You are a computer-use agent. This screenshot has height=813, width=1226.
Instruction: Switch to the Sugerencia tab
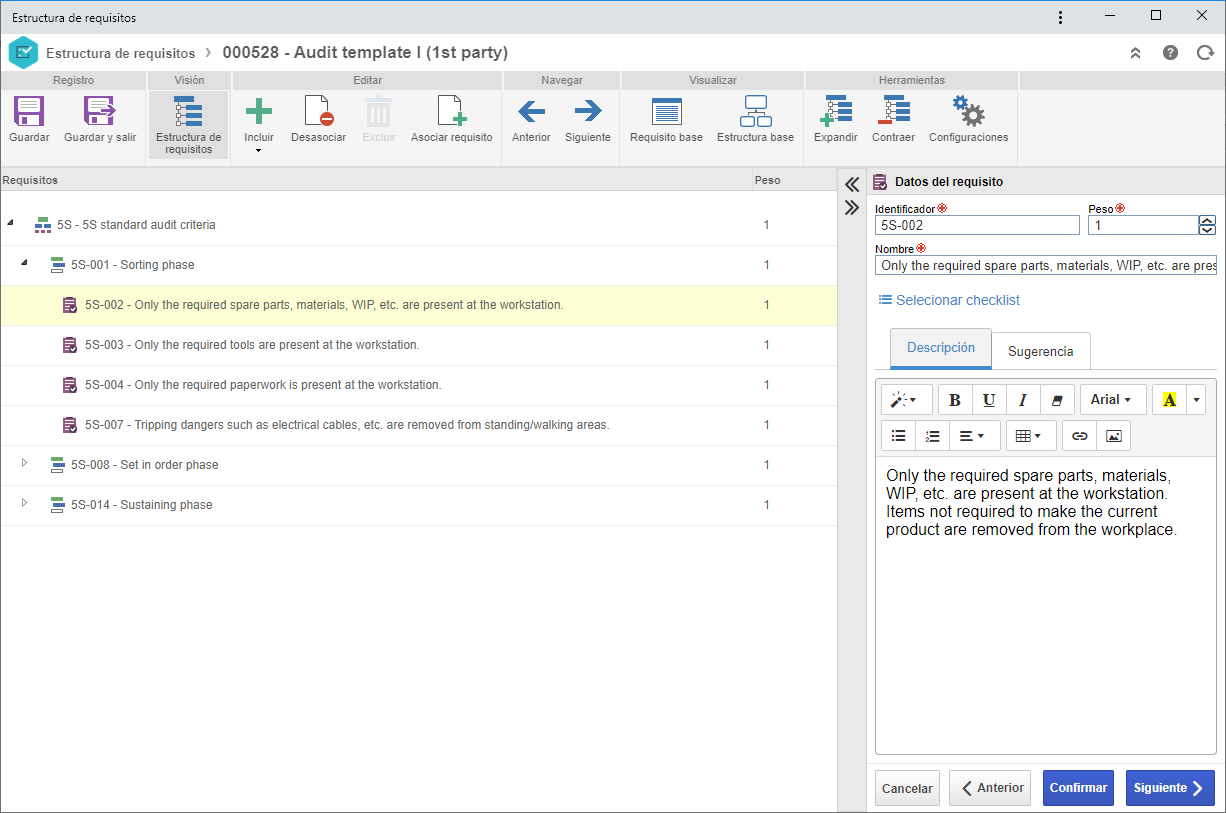(1040, 351)
